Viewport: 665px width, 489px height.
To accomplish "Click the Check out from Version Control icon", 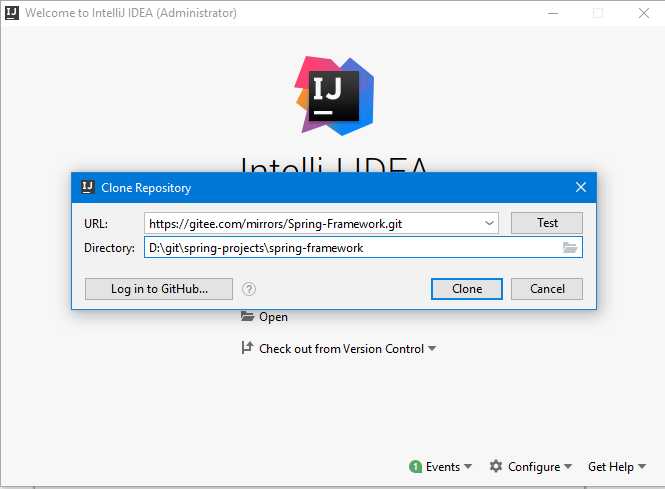I will (247, 347).
